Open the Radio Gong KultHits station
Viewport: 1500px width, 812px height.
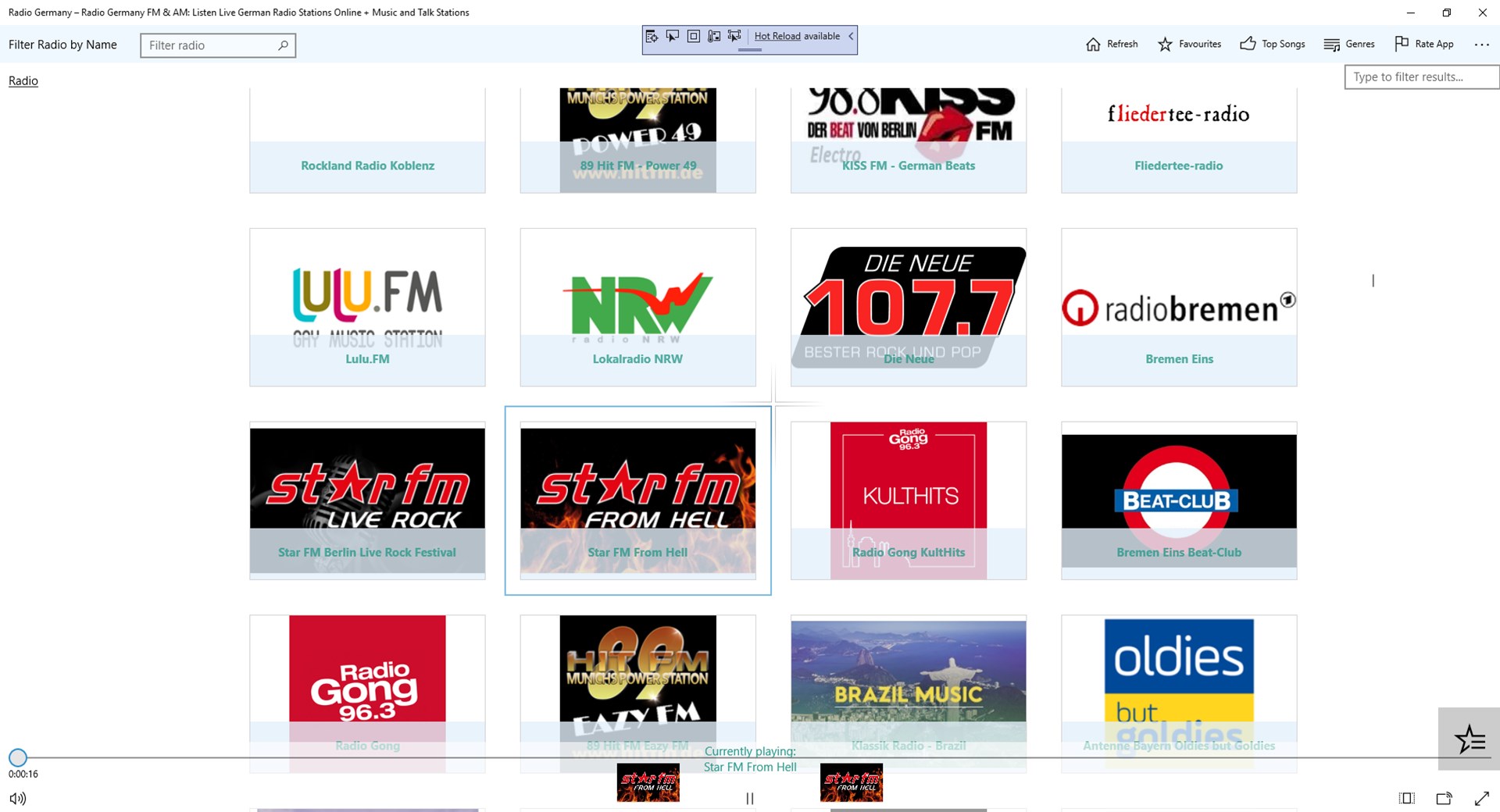tap(909, 500)
